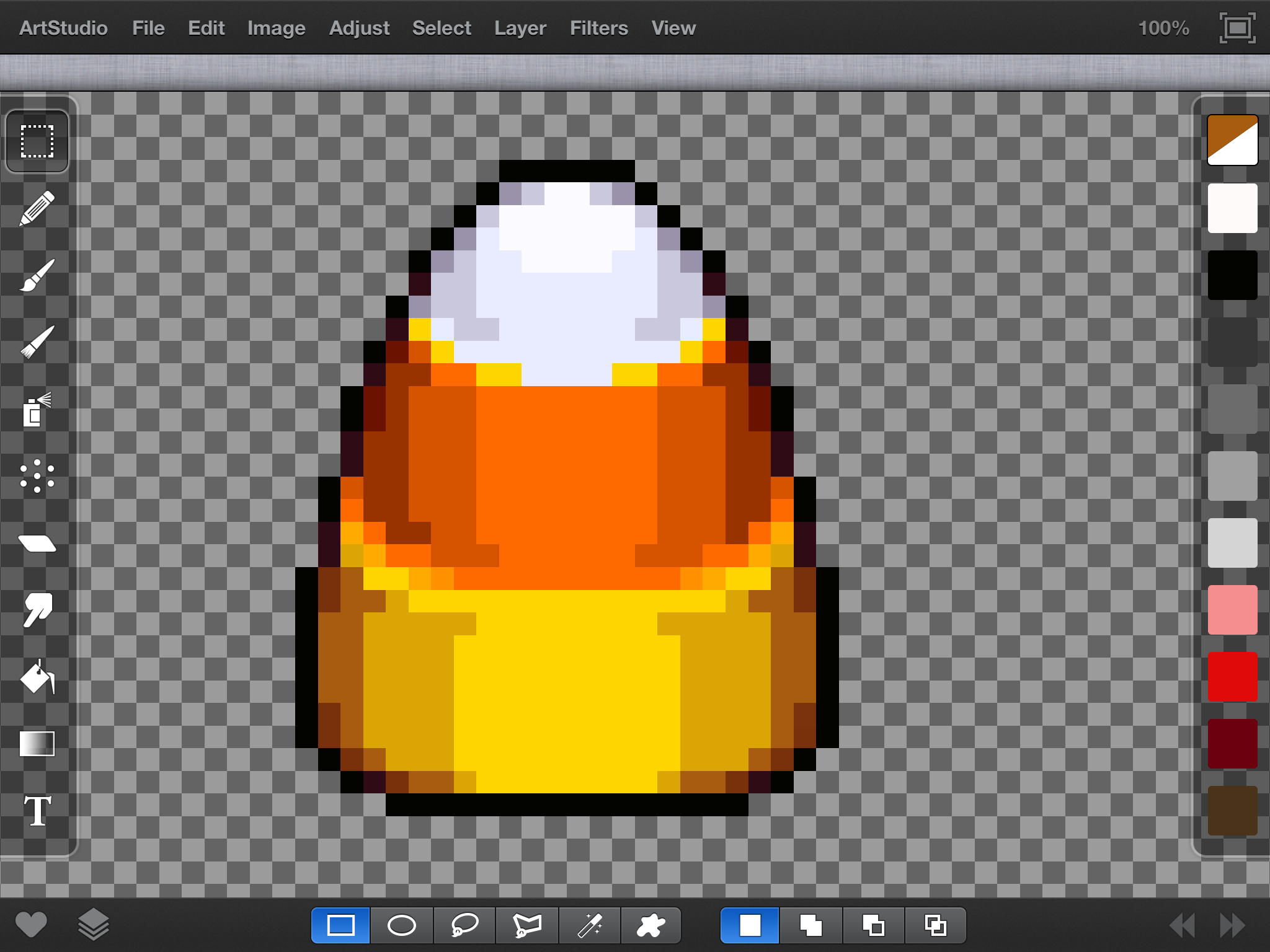This screenshot has height=952, width=1270.
Task: Open the Layers panel icon
Action: [x=94, y=925]
